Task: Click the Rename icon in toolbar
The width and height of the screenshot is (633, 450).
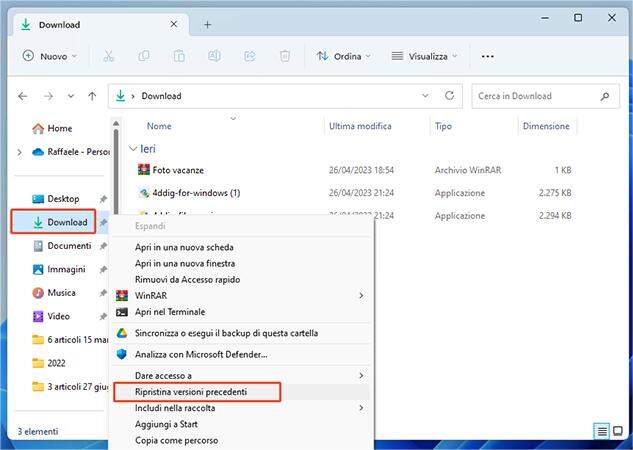Action: [x=214, y=56]
